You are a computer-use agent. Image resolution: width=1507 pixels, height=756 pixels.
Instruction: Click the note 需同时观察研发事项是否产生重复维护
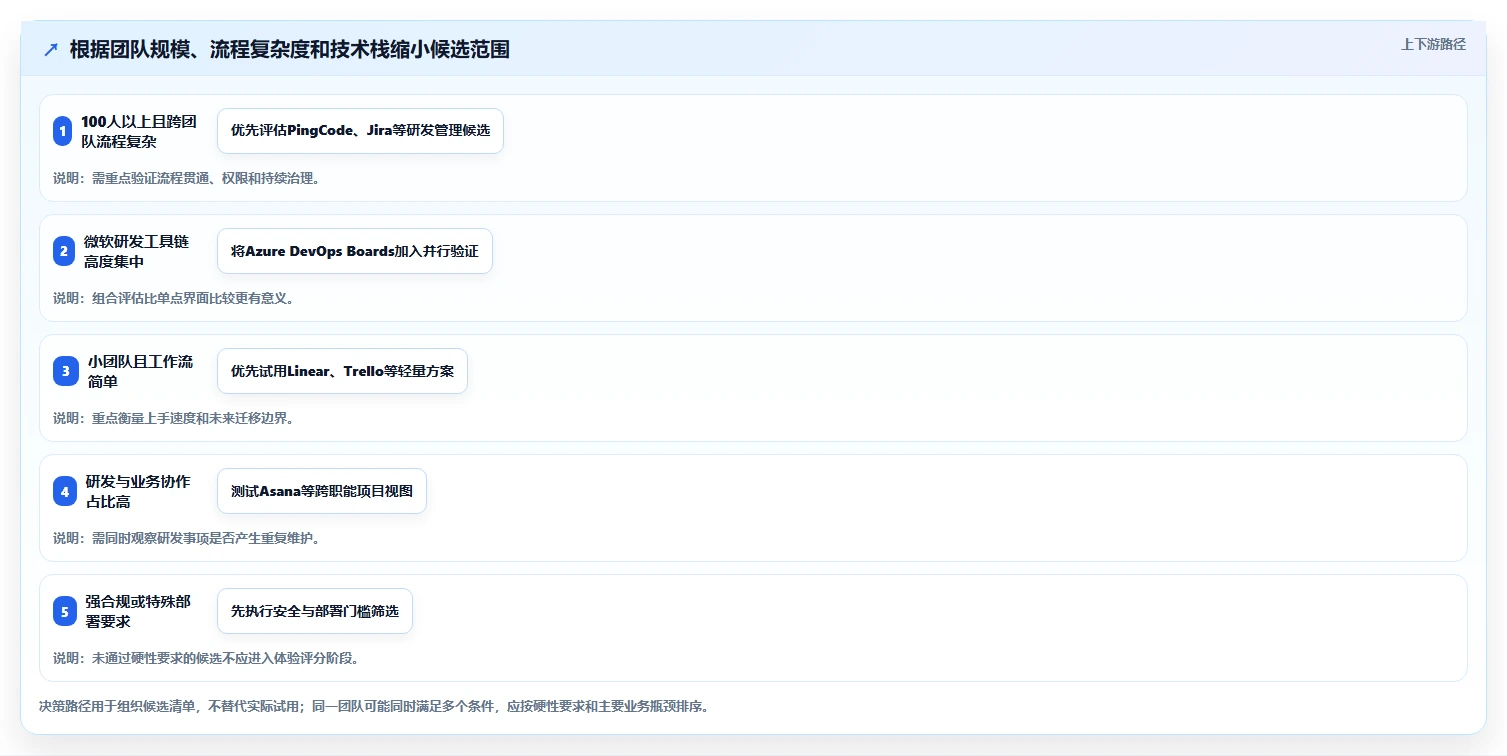click(186, 538)
